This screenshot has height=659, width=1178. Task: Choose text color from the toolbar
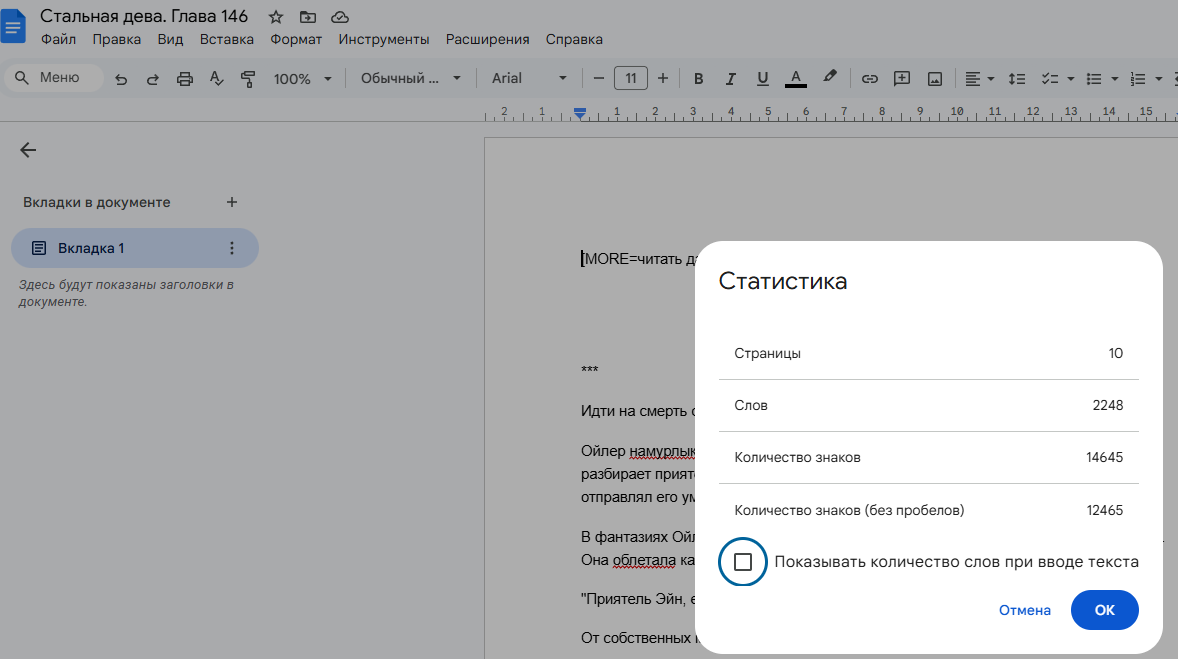pyautogui.click(x=796, y=79)
